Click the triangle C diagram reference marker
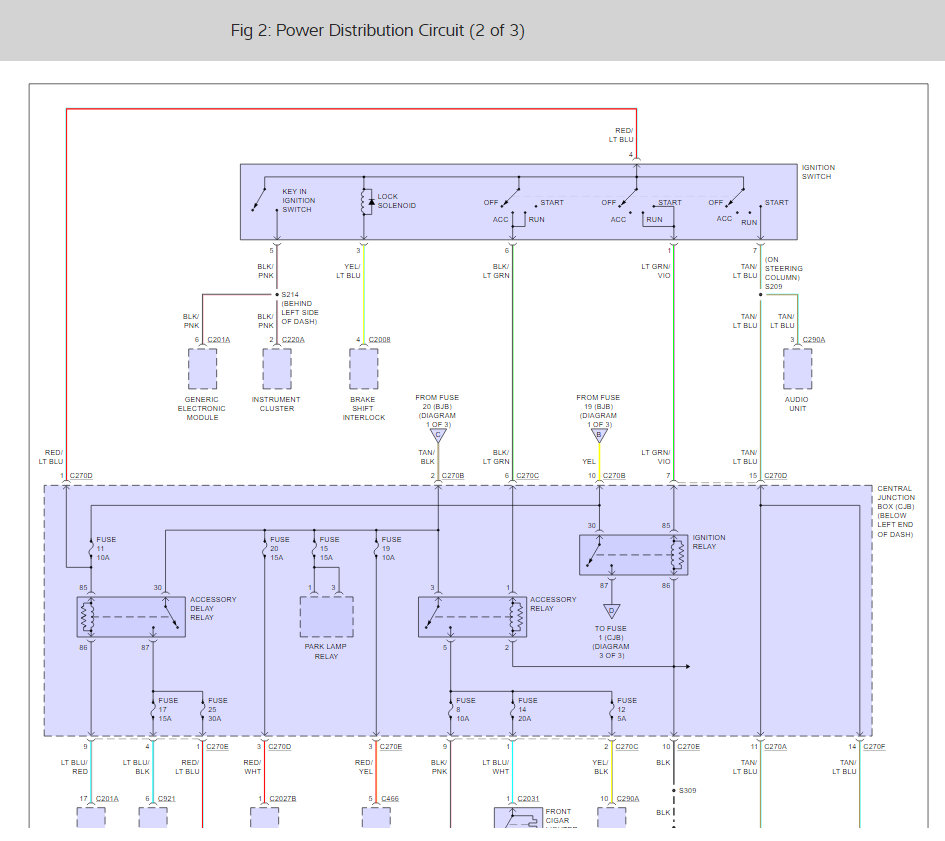This screenshot has height=841, width=945. [x=437, y=435]
